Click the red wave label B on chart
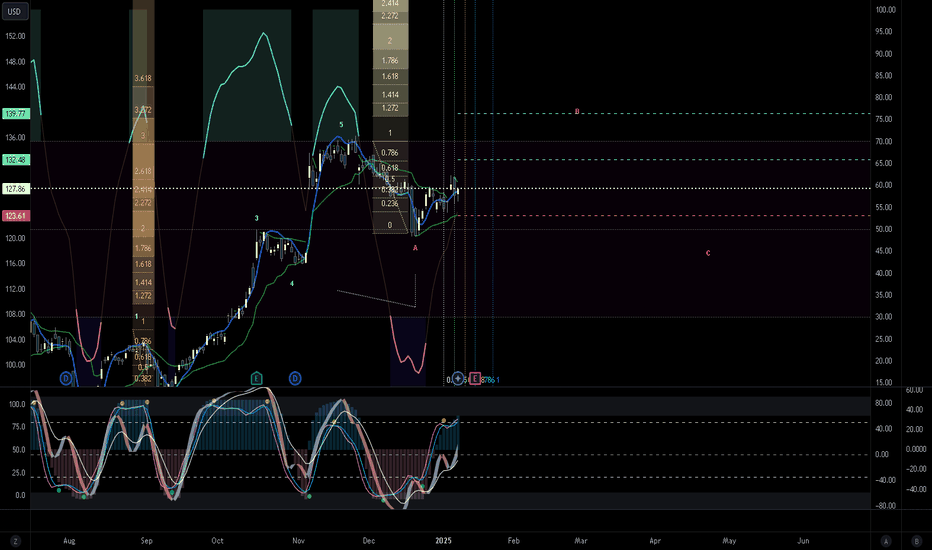Screen dimensions: 932x550 click(577, 112)
